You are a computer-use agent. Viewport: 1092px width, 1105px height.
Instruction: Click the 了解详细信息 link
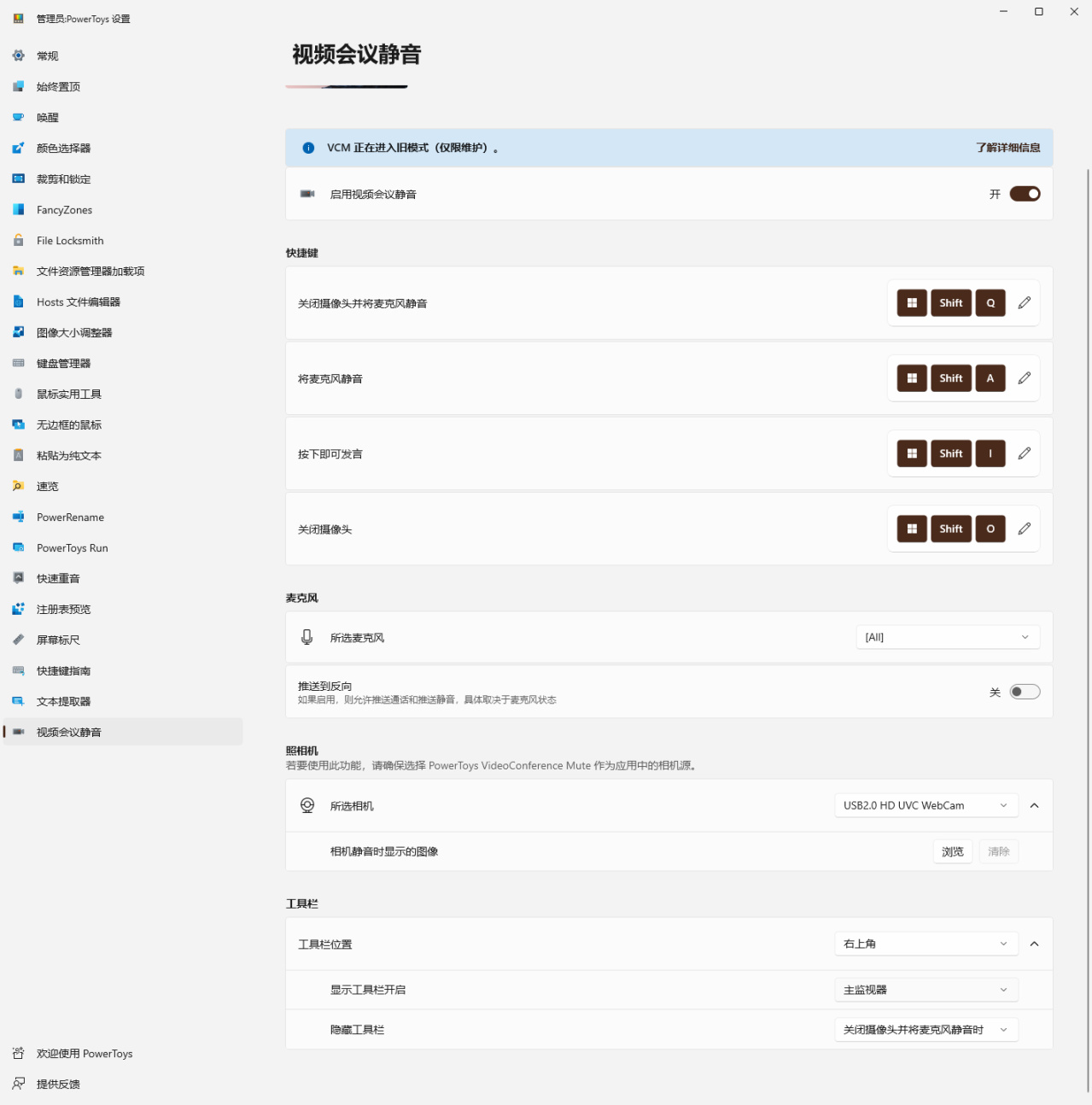tap(1008, 148)
